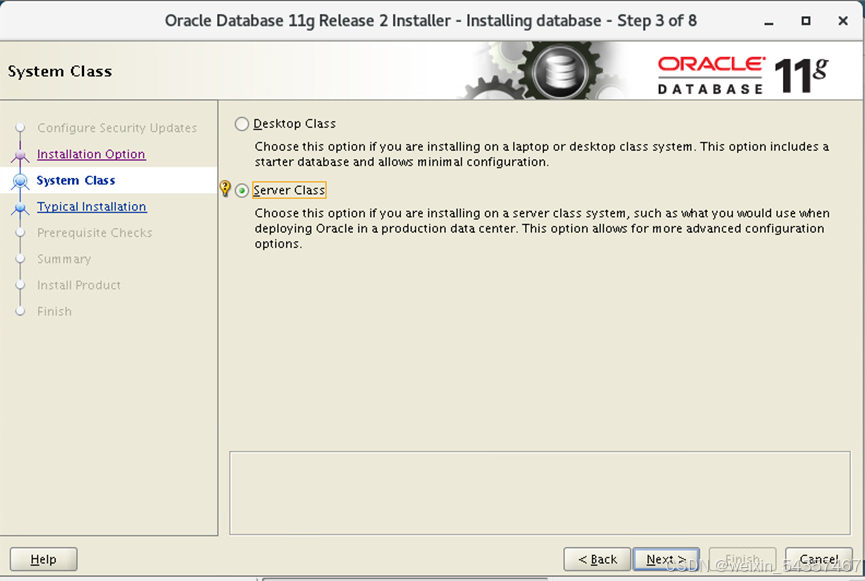This screenshot has height=581, width=865.
Task: Click the System Class step in sidebar
Action: point(76,181)
